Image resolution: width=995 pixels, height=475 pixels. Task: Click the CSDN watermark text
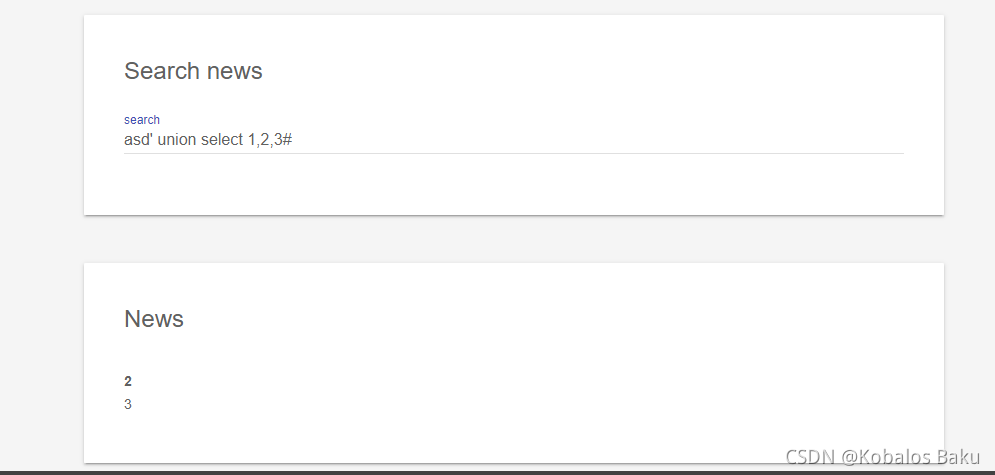click(x=810, y=457)
